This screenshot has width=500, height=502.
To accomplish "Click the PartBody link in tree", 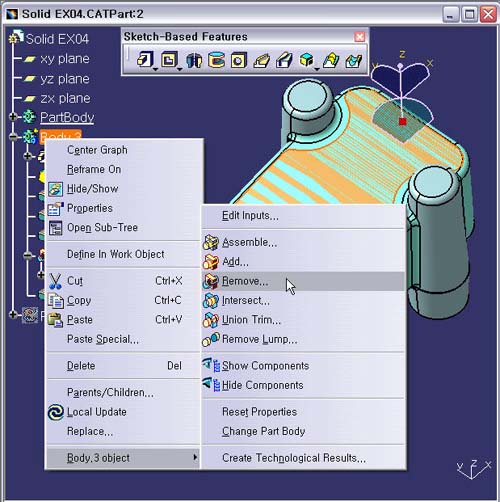I will point(67,117).
